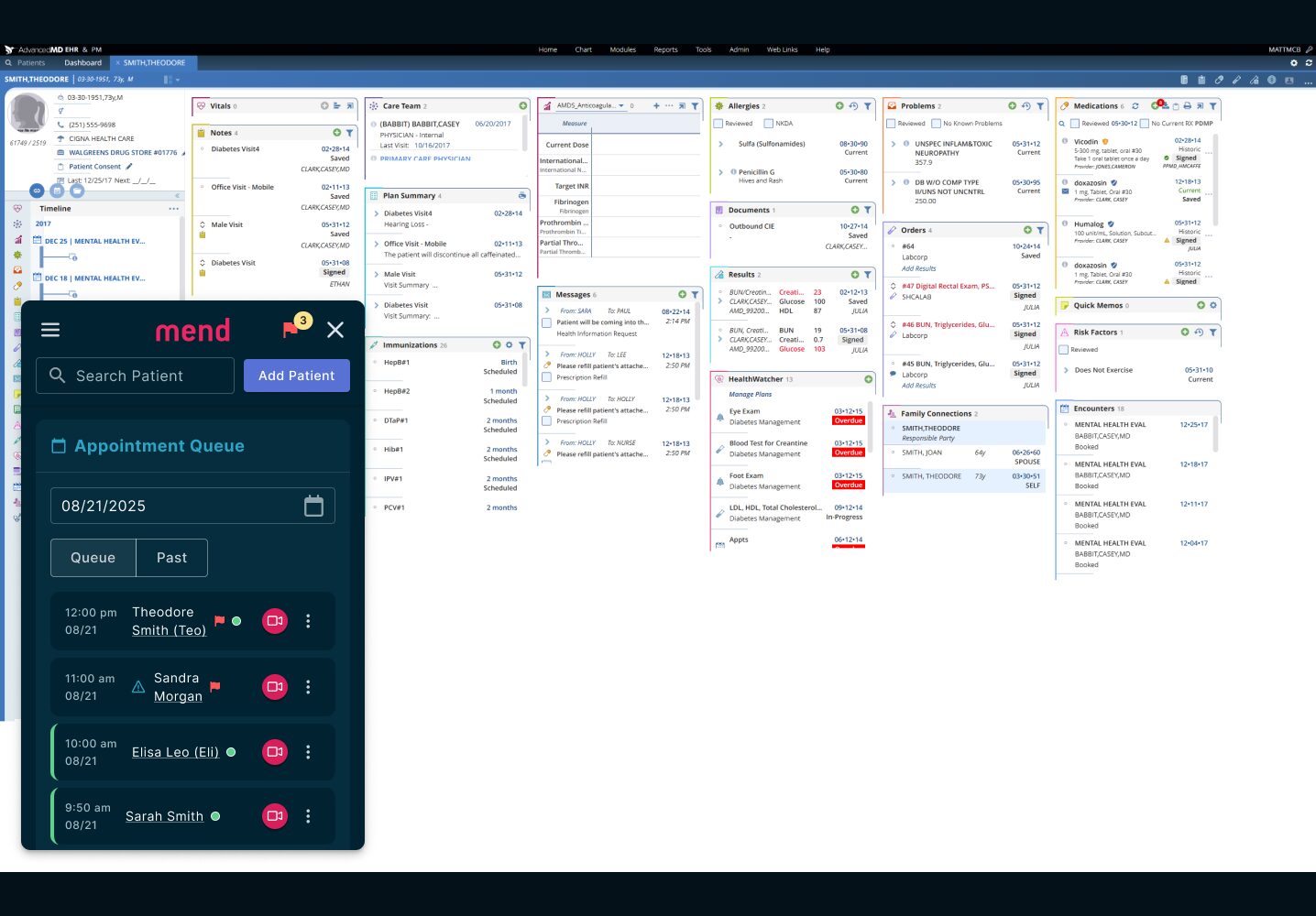Open the AMDS_Anticoagula flowsheet dropdown
1316x916 pixels.
tap(621, 106)
